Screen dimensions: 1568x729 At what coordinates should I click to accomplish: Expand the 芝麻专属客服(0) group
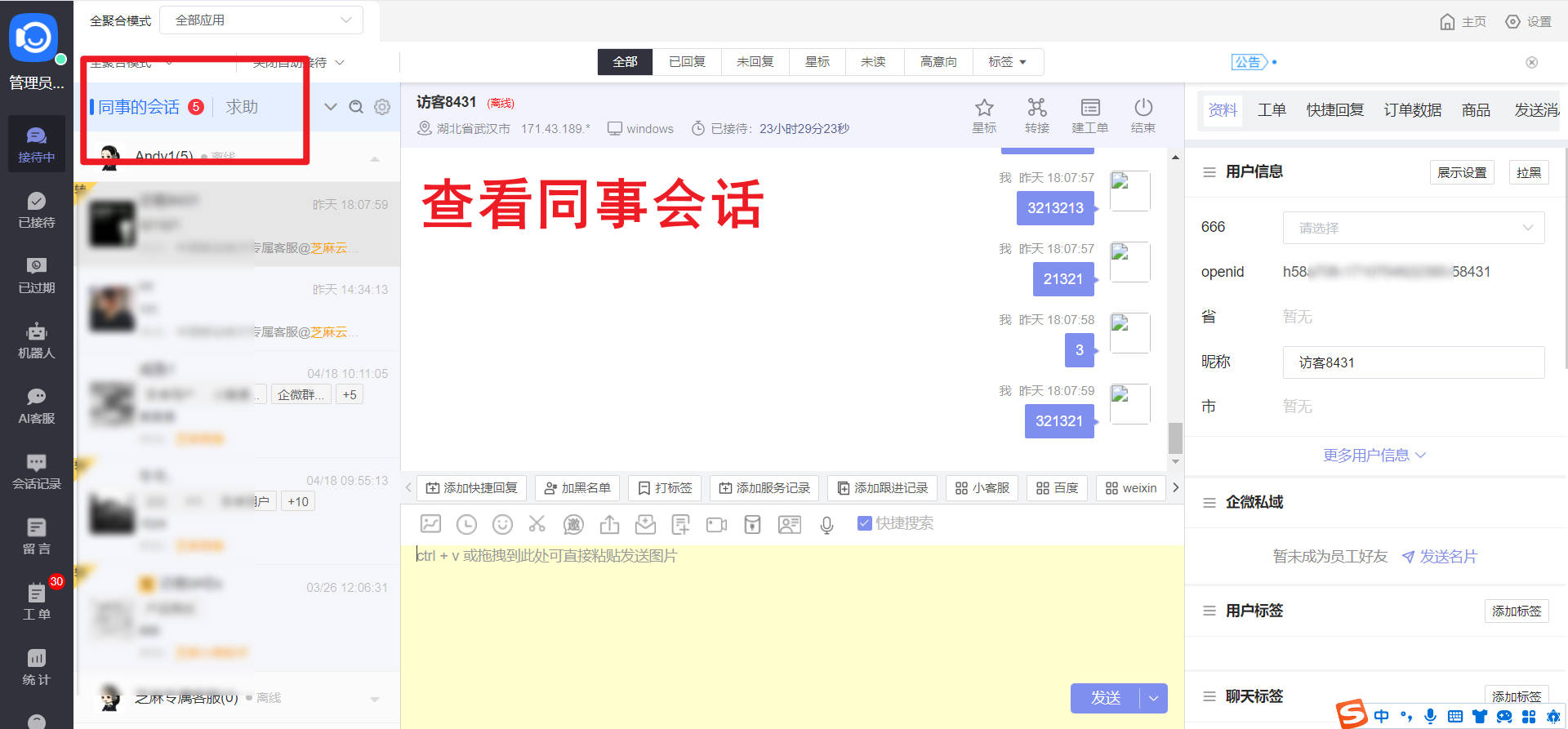[x=375, y=699]
